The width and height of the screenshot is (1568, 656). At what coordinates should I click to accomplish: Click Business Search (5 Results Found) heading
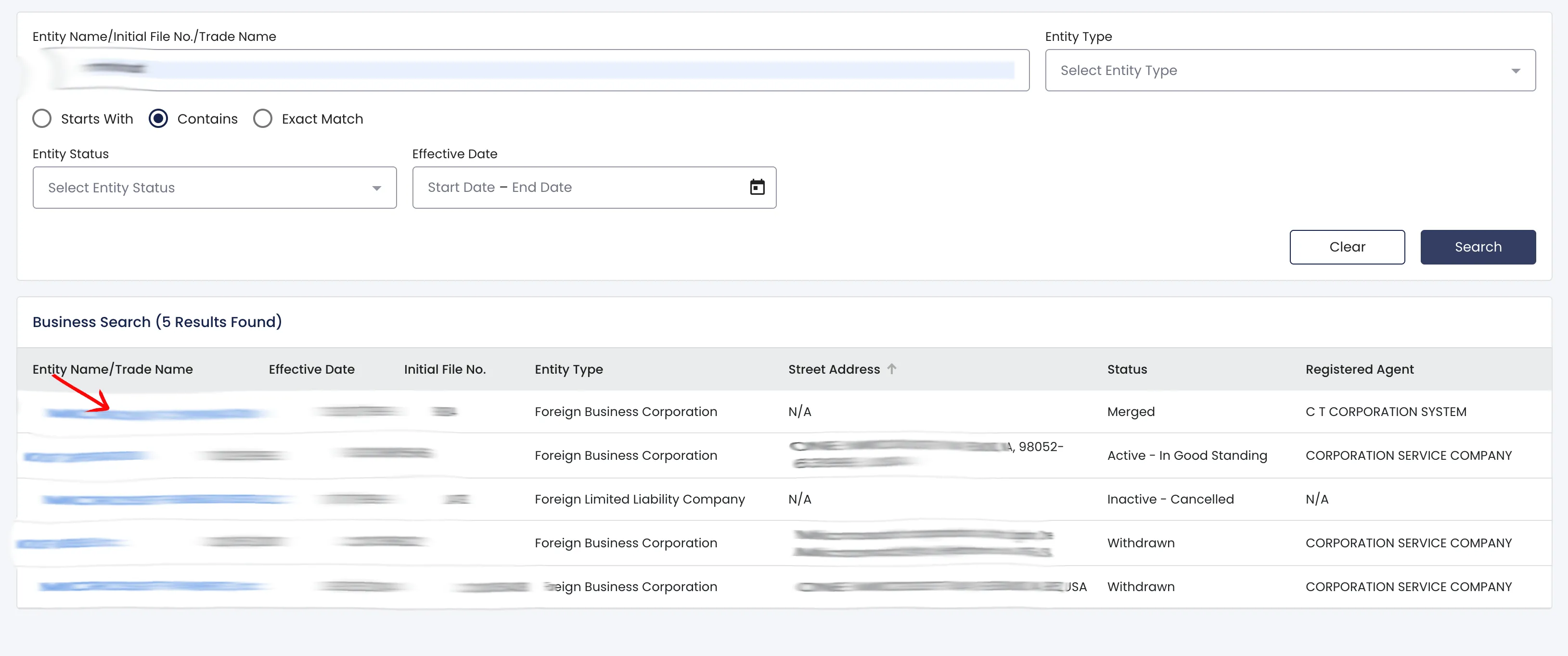click(157, 322)
